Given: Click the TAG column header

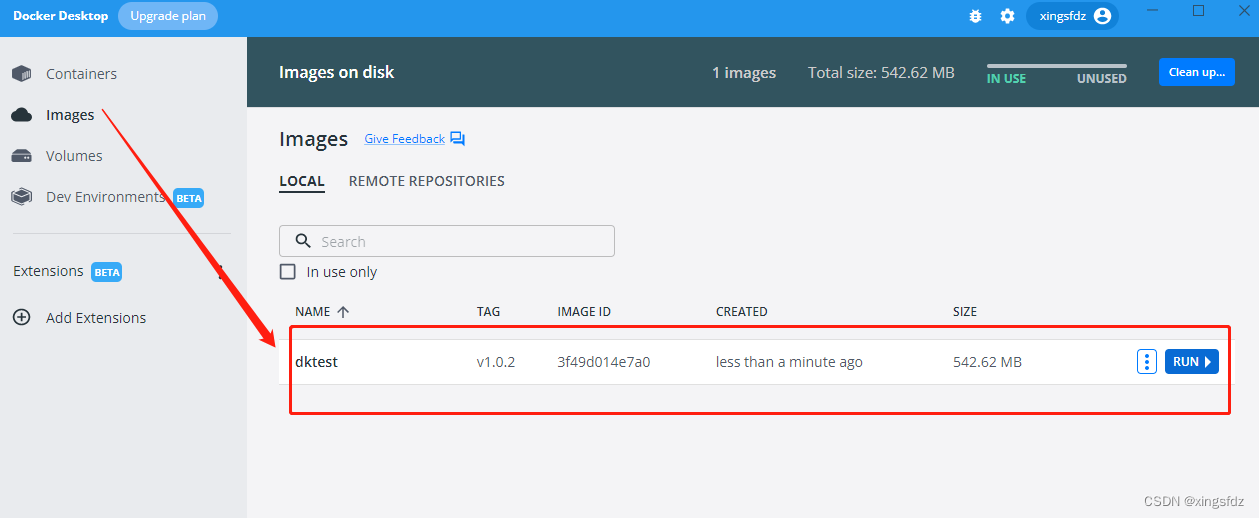Looking at the screenshot, I should coord(488,312).
